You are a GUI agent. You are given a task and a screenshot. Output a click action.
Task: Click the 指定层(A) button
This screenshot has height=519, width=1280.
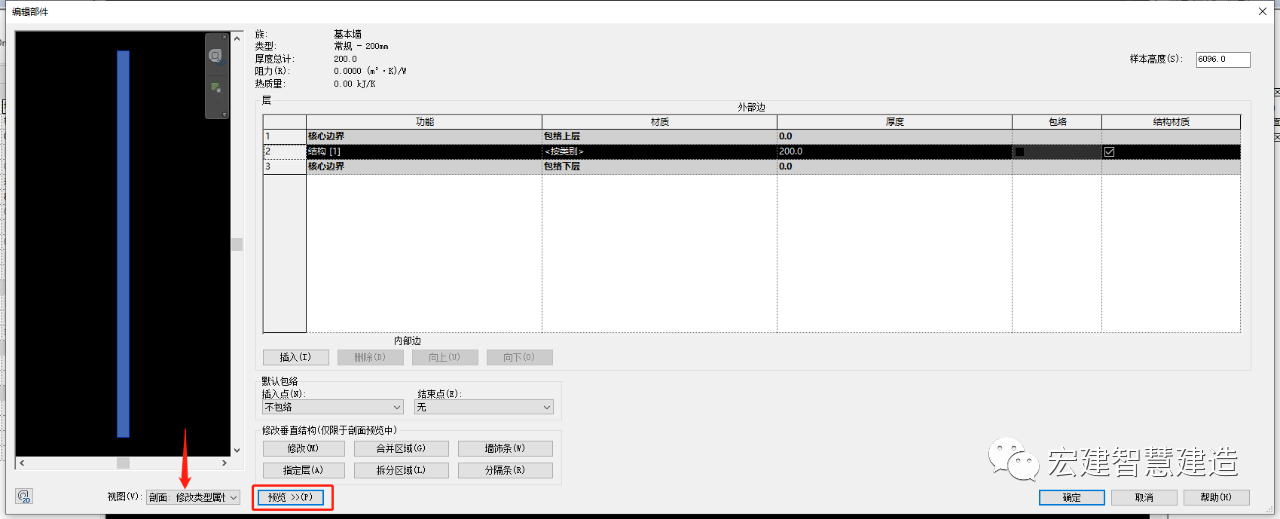[x=303, y=470]
